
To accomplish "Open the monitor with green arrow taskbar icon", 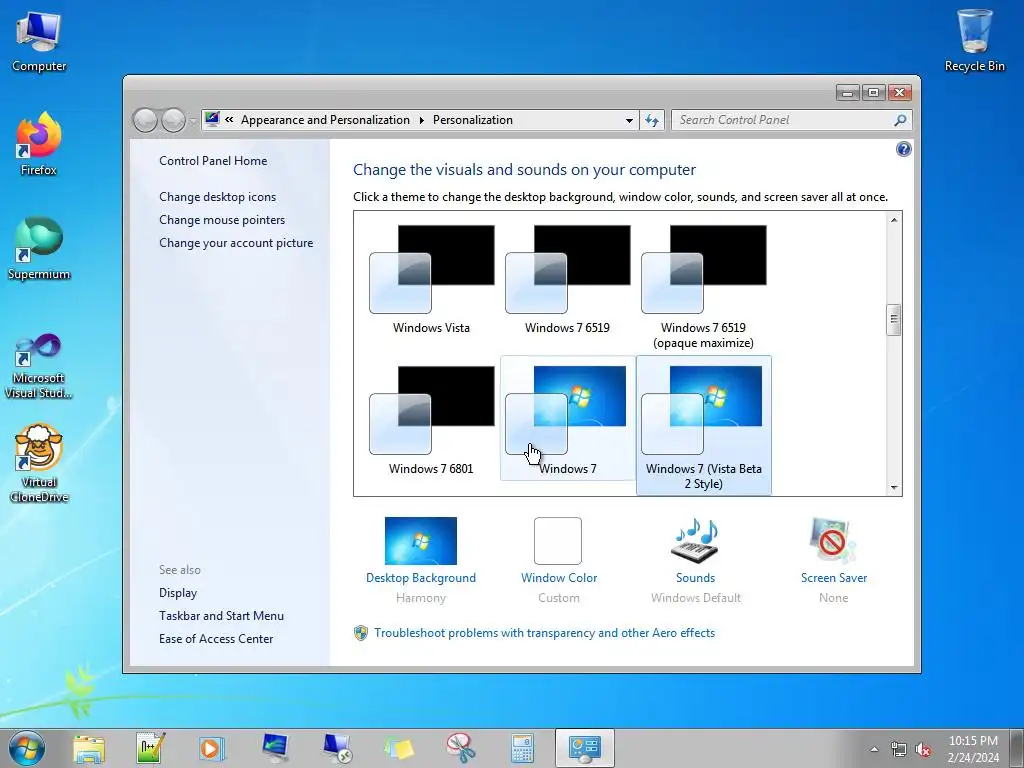I will click(274, 748).
